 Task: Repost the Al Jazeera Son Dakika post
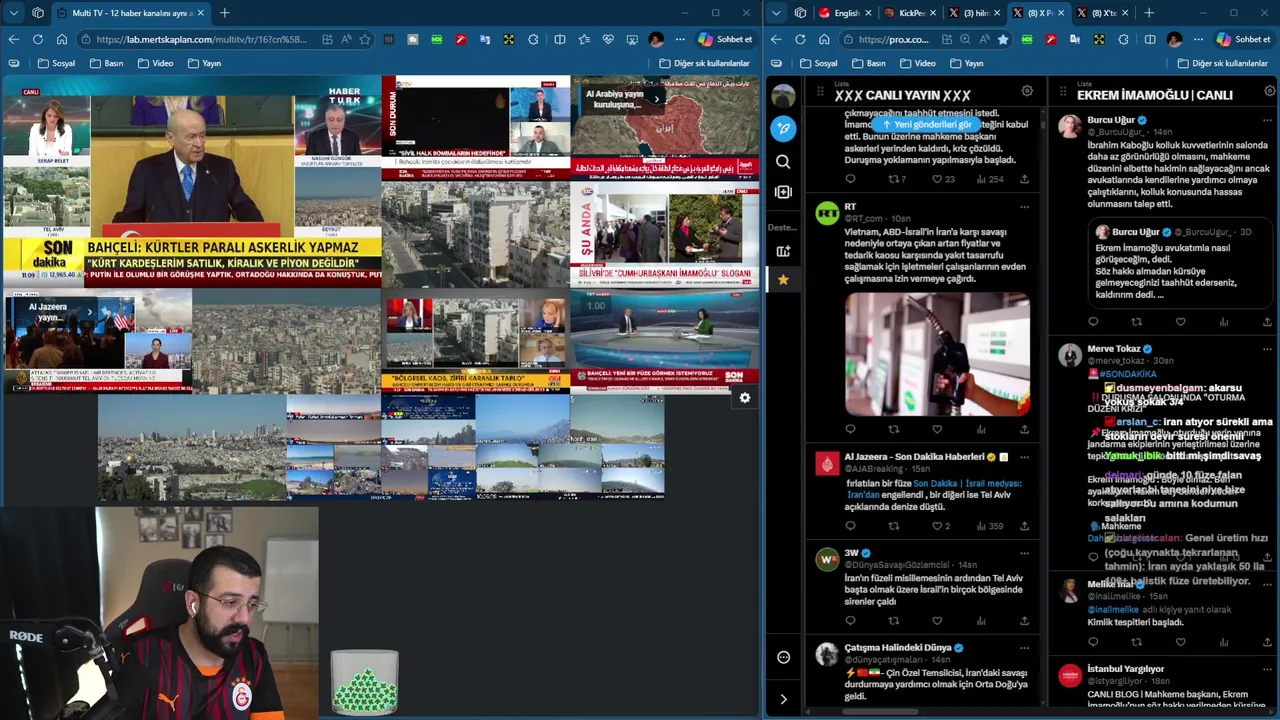pos(894,526)
